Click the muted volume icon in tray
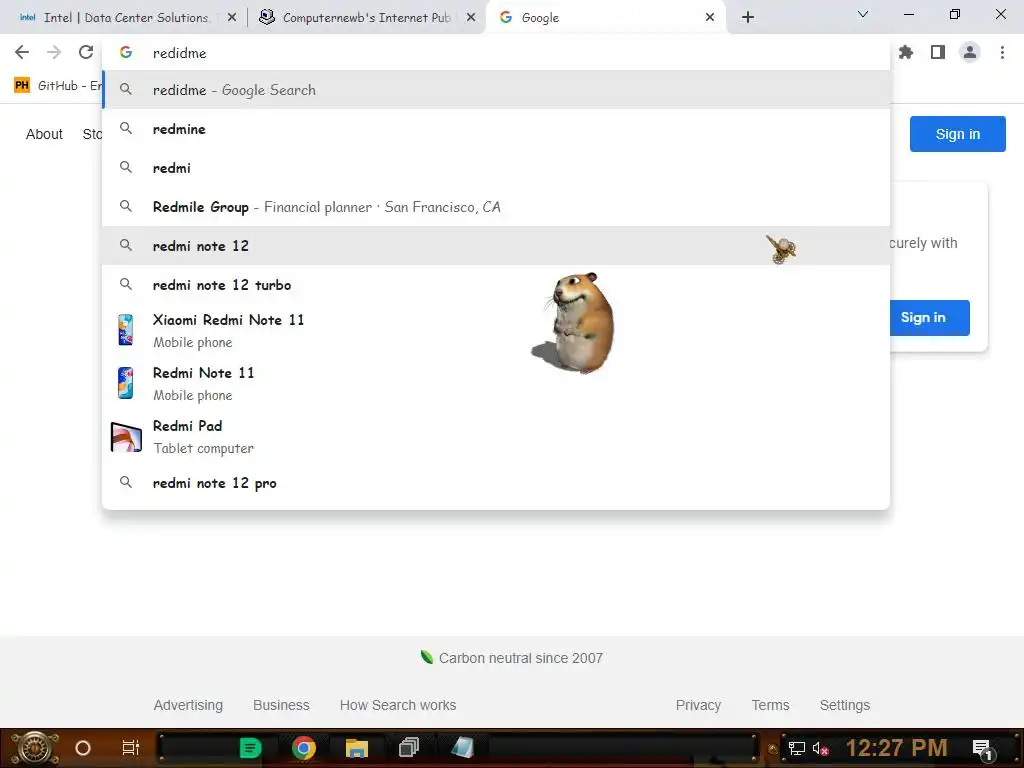The image size is (1024, 768). [x=821, y=748]
